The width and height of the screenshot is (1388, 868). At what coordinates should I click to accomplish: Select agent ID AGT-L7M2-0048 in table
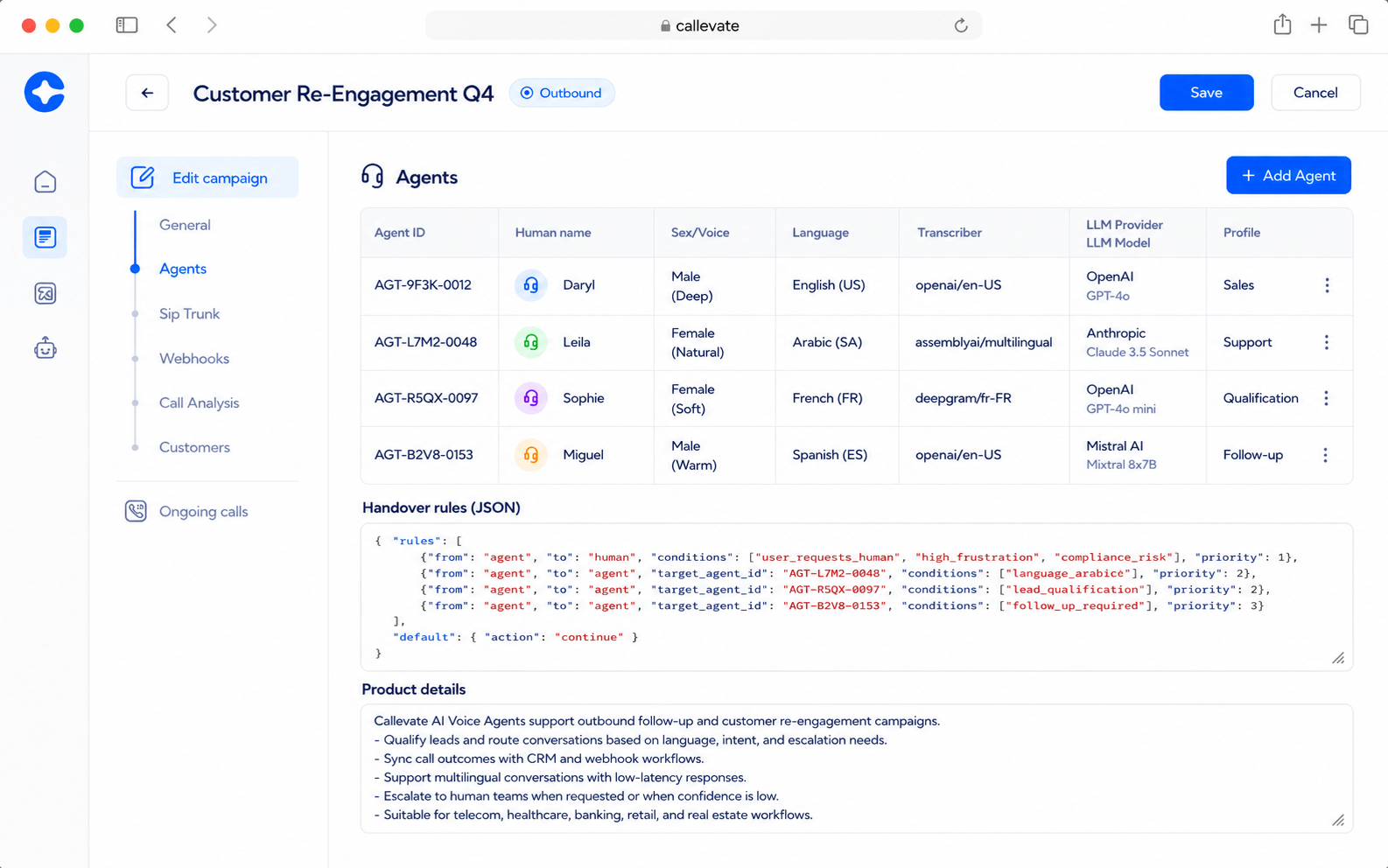(x=425, y=342)
